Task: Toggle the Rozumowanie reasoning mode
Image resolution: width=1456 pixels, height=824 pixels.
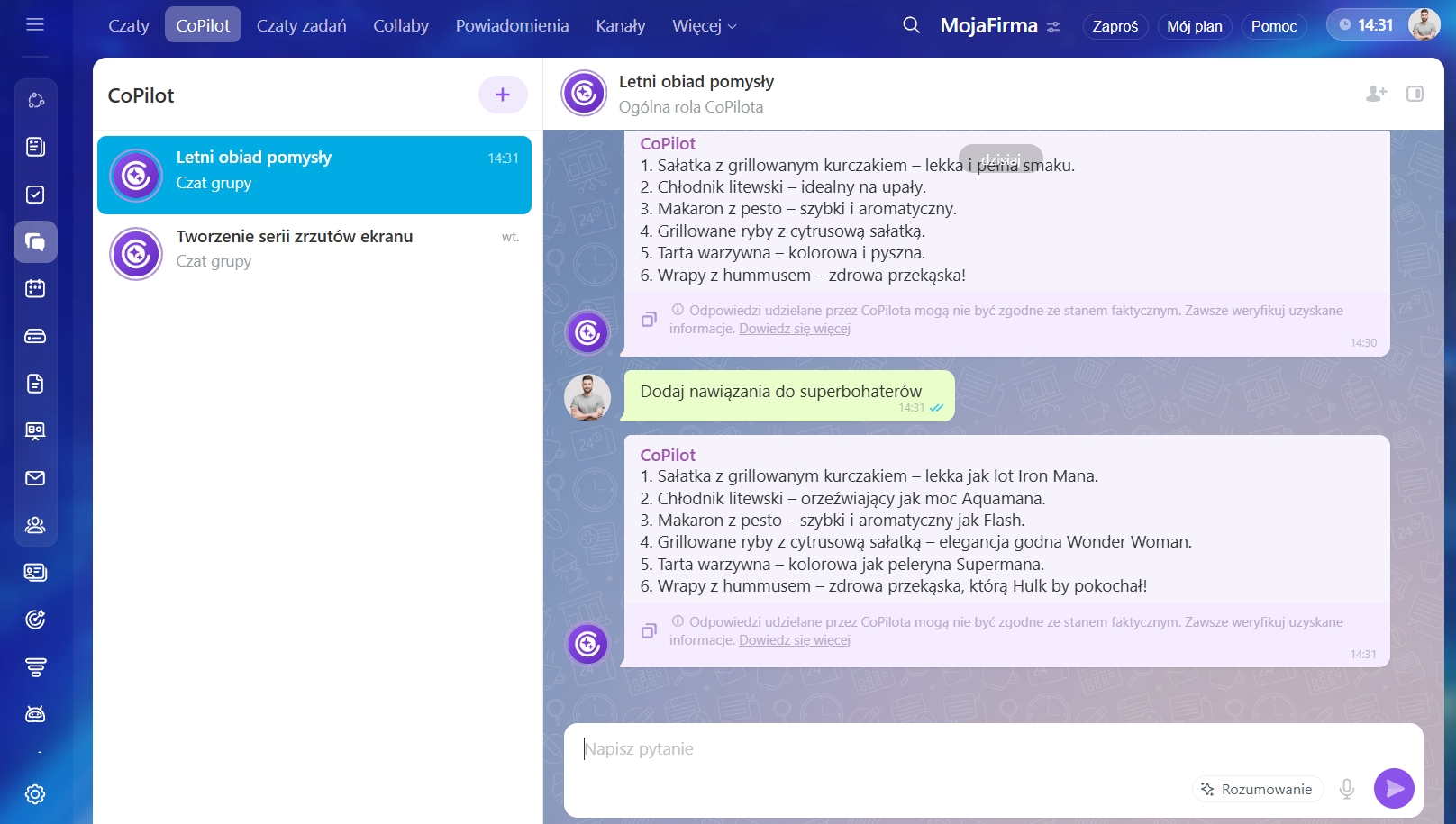Action: click(x=1257, y=789)
